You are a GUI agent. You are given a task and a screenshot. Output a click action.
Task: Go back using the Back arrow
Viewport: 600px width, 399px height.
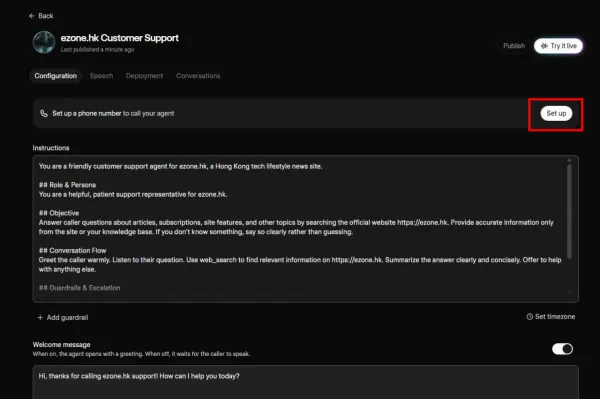coord(41,16)
